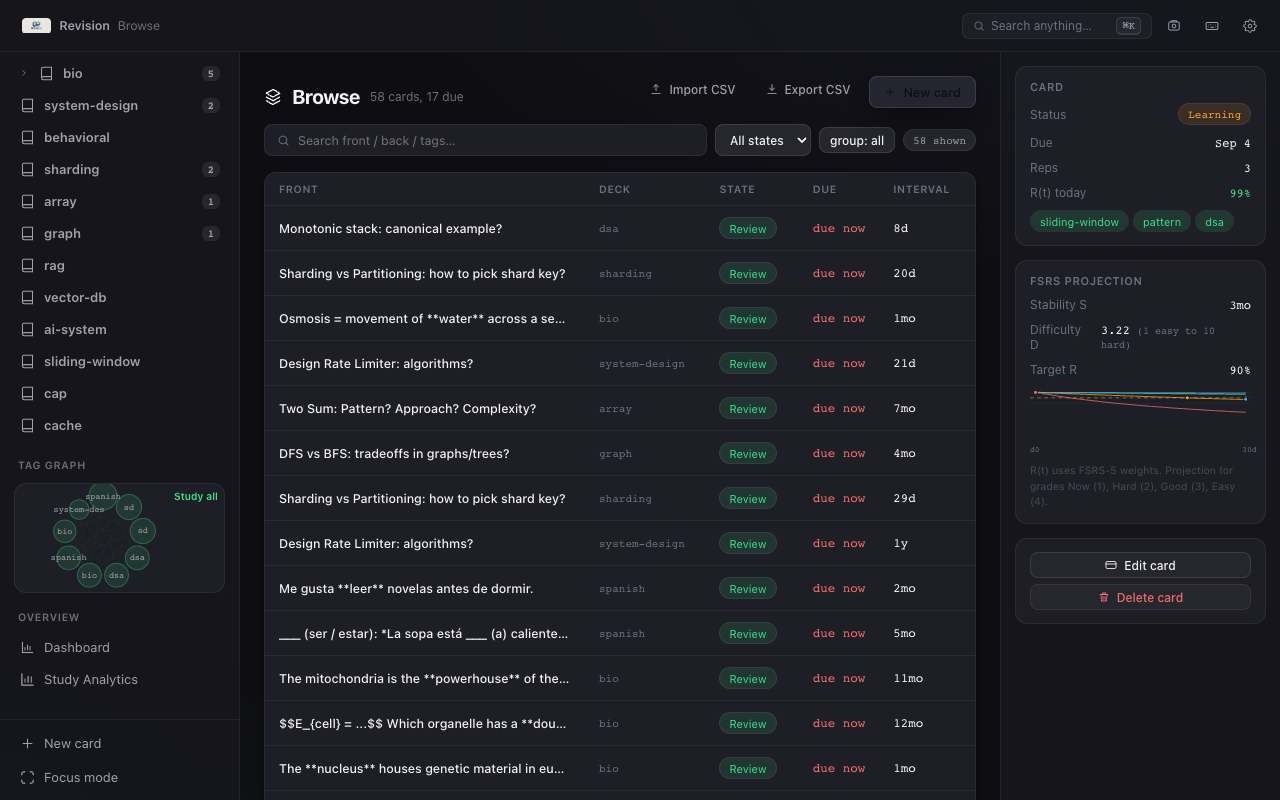
Task: Open the 'Two Sum: Pattern? Approach? Complexity?' card
Action: 620,408
